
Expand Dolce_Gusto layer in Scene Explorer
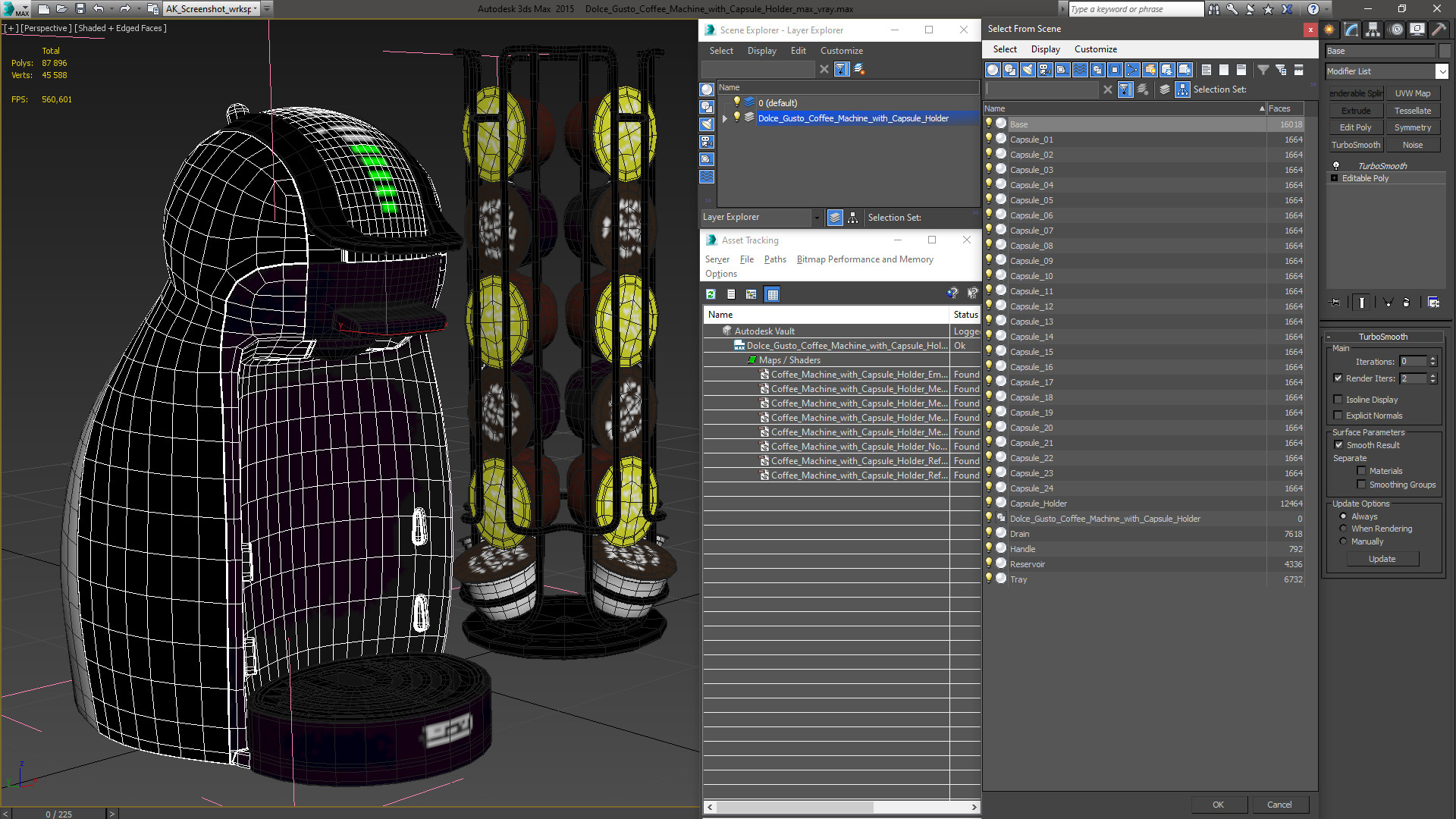point(725,118)
